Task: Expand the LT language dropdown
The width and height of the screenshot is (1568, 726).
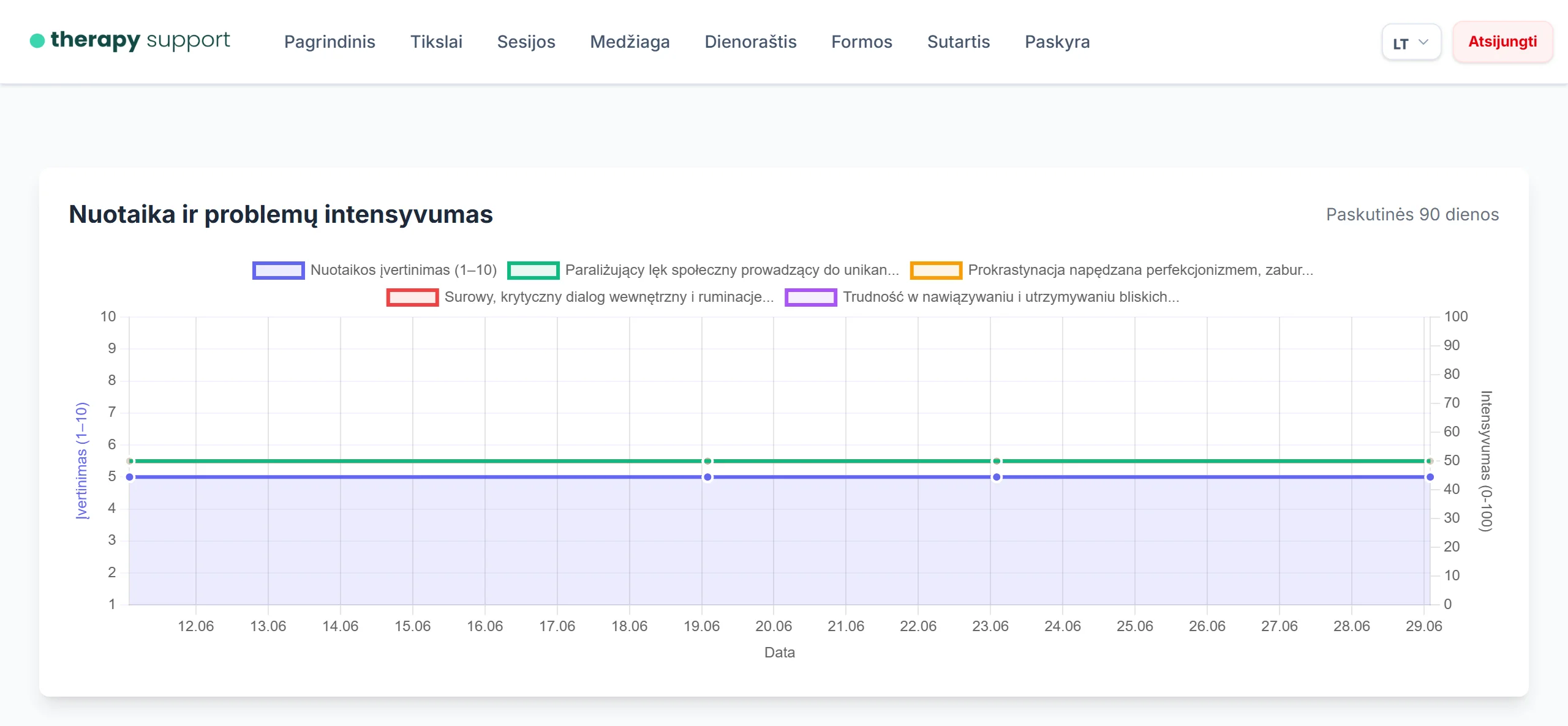Action: [1411, 42]
